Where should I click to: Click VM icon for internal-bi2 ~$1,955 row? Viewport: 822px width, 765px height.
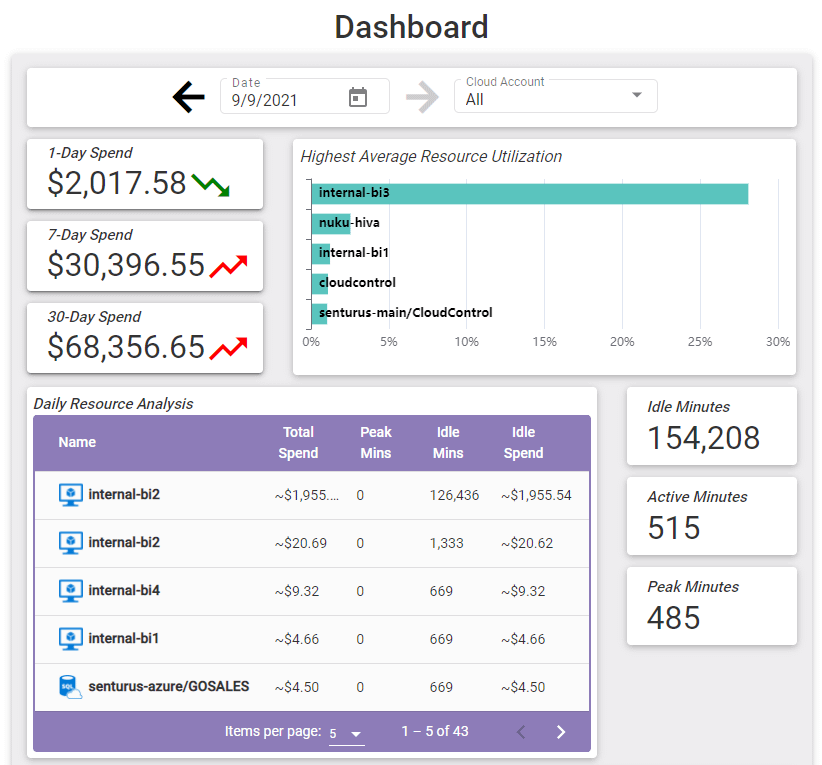(70, 495)
